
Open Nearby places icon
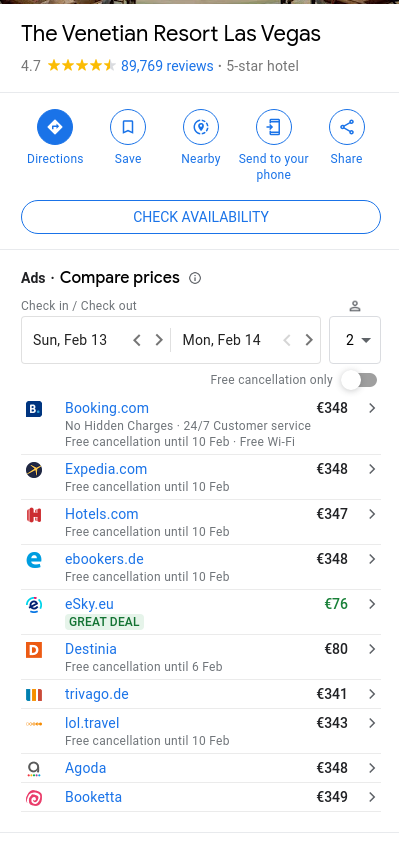201,127
